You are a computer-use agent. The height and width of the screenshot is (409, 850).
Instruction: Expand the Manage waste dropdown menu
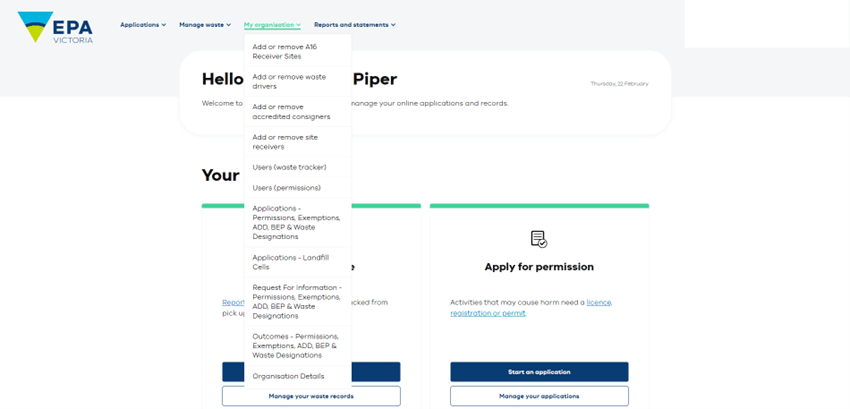point(205,25)
